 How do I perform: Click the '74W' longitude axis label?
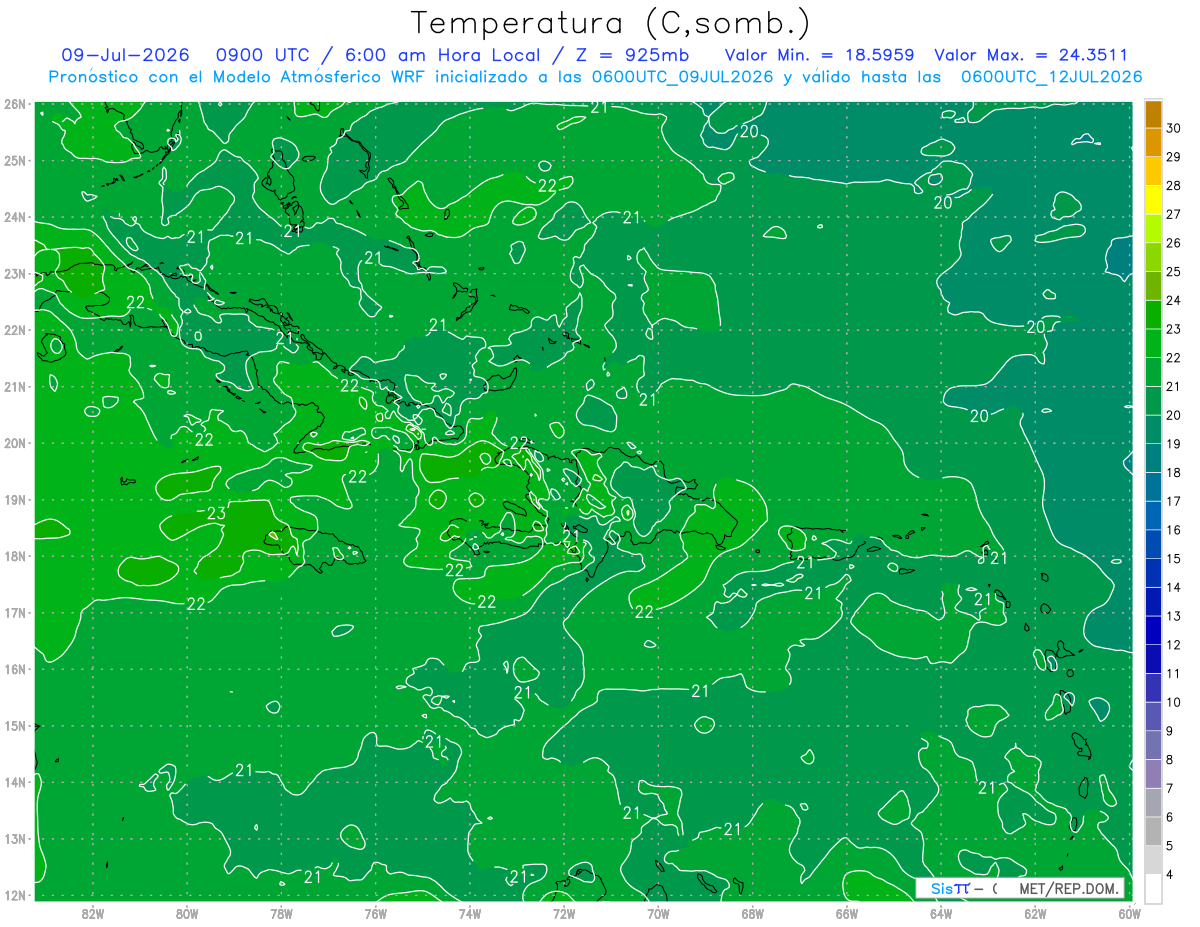470,912
